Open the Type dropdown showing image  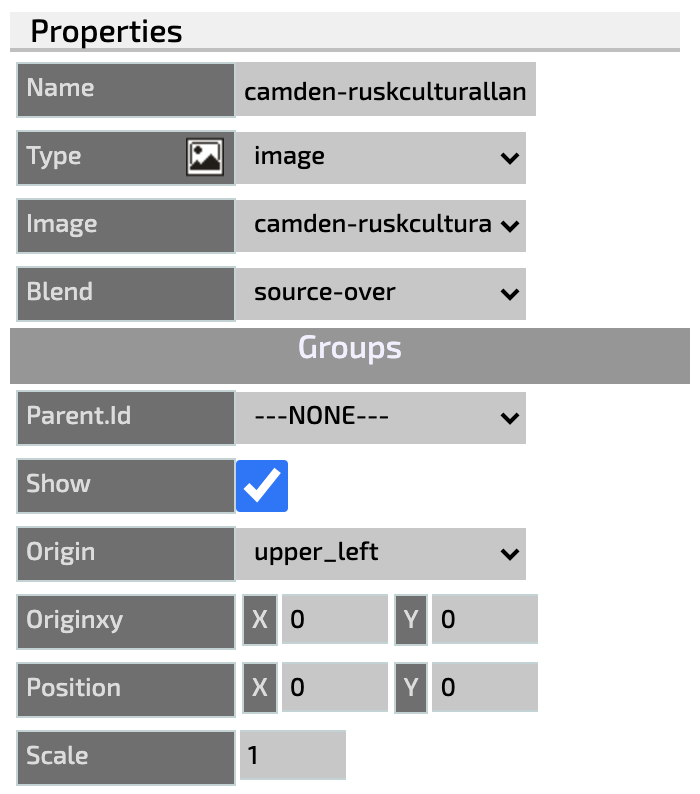(x=381, y=157)
